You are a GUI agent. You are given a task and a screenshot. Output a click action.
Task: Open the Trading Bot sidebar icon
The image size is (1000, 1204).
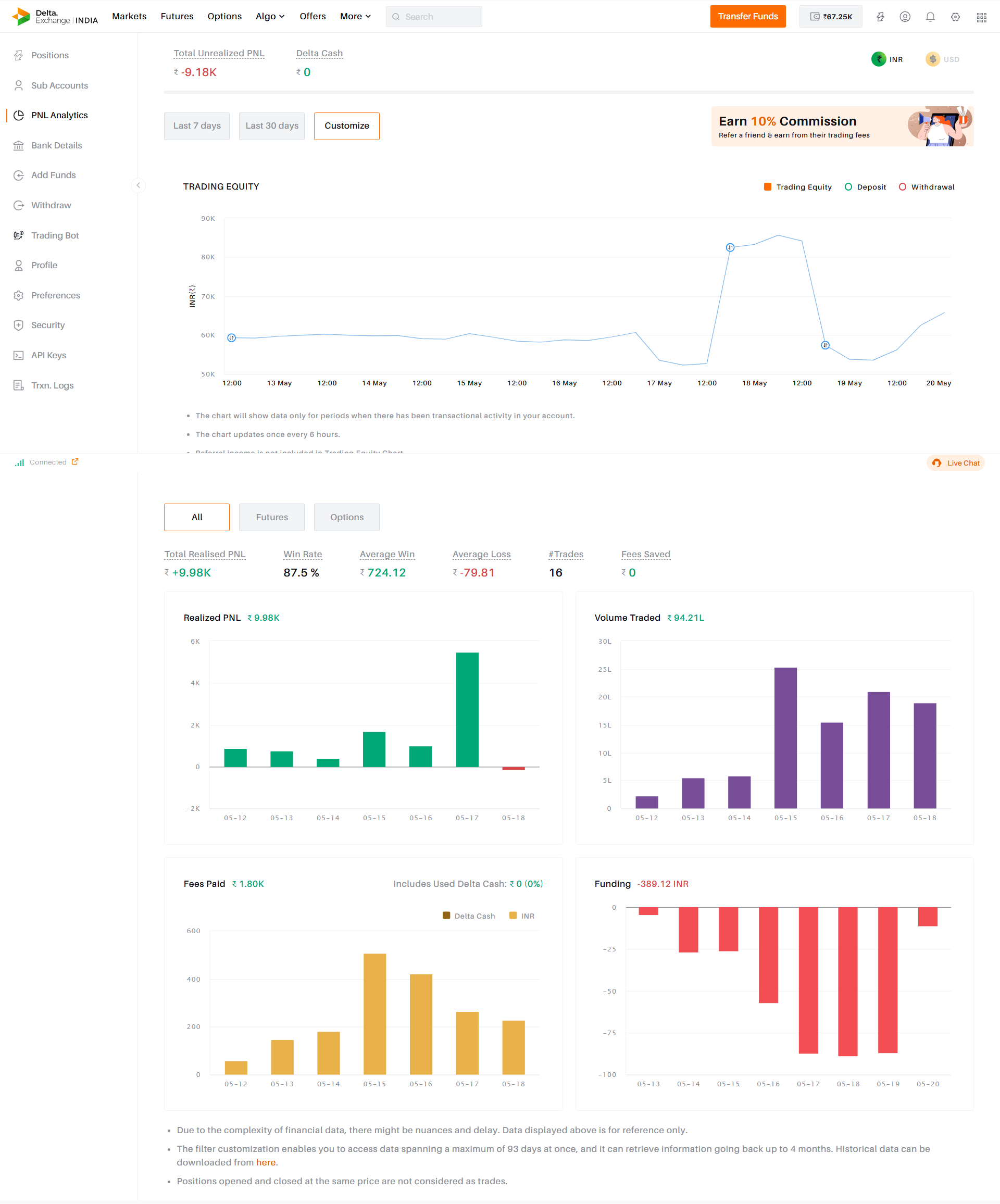click(x=18, y=235)
